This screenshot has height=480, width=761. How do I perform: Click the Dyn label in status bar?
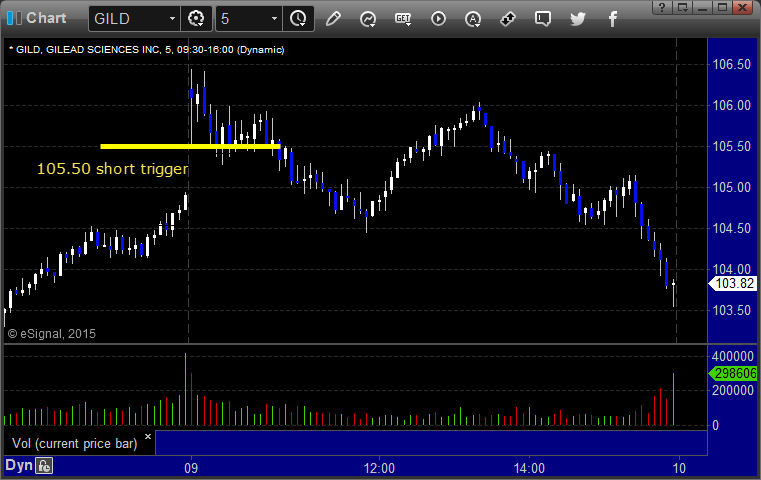pyautogui.click(x=18, y=465)
